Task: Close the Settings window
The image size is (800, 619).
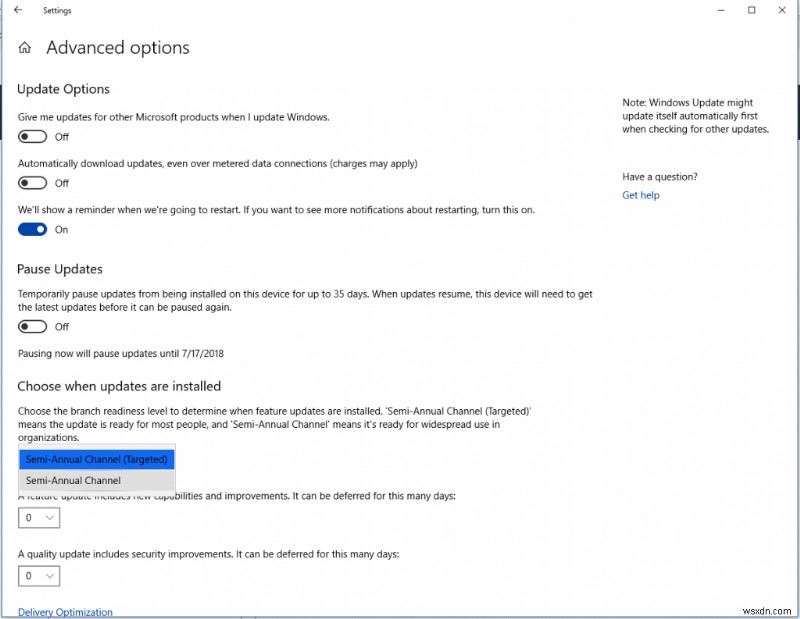Action: [x=784, y=10]
